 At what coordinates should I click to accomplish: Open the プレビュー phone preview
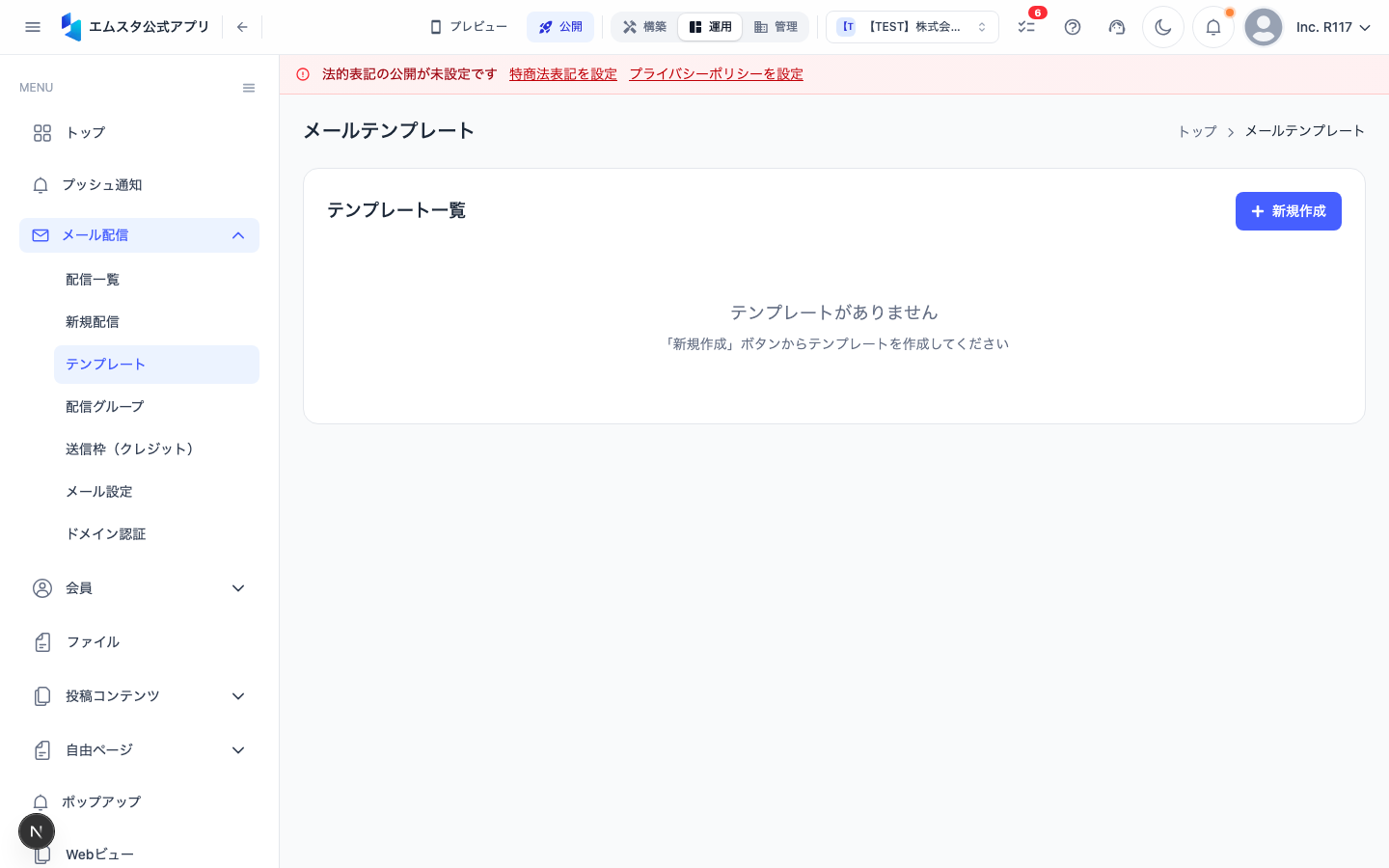click(x=469, y=27)
